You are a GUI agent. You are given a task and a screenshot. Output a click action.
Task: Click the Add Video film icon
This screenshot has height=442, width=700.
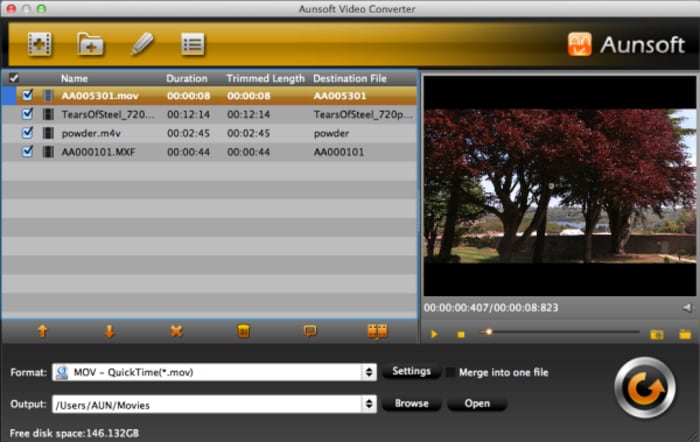(39, 44)
